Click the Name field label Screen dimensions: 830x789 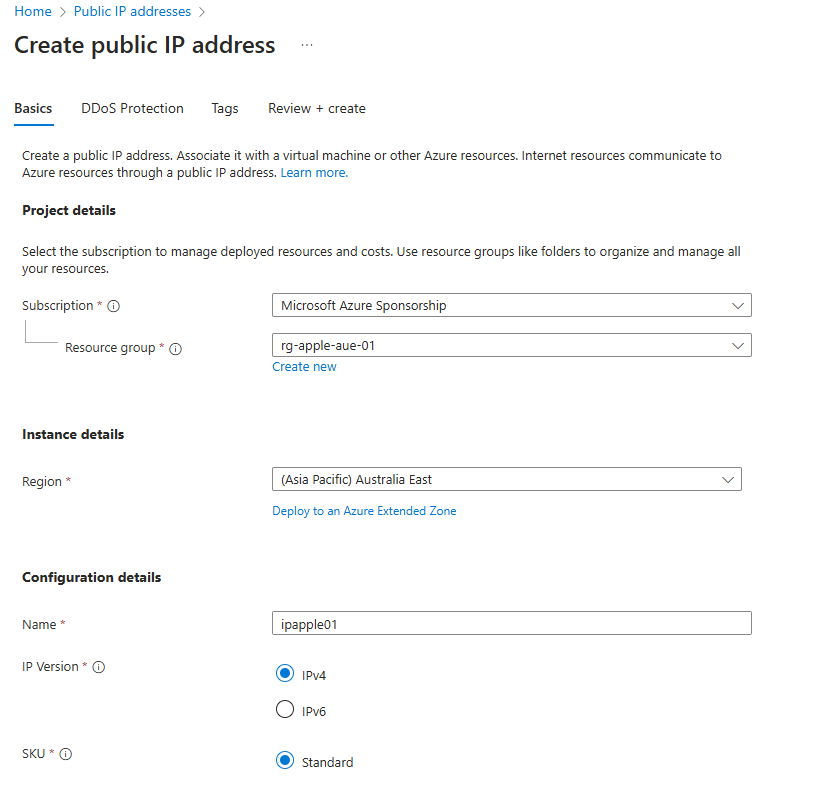[x=39, y=624]
